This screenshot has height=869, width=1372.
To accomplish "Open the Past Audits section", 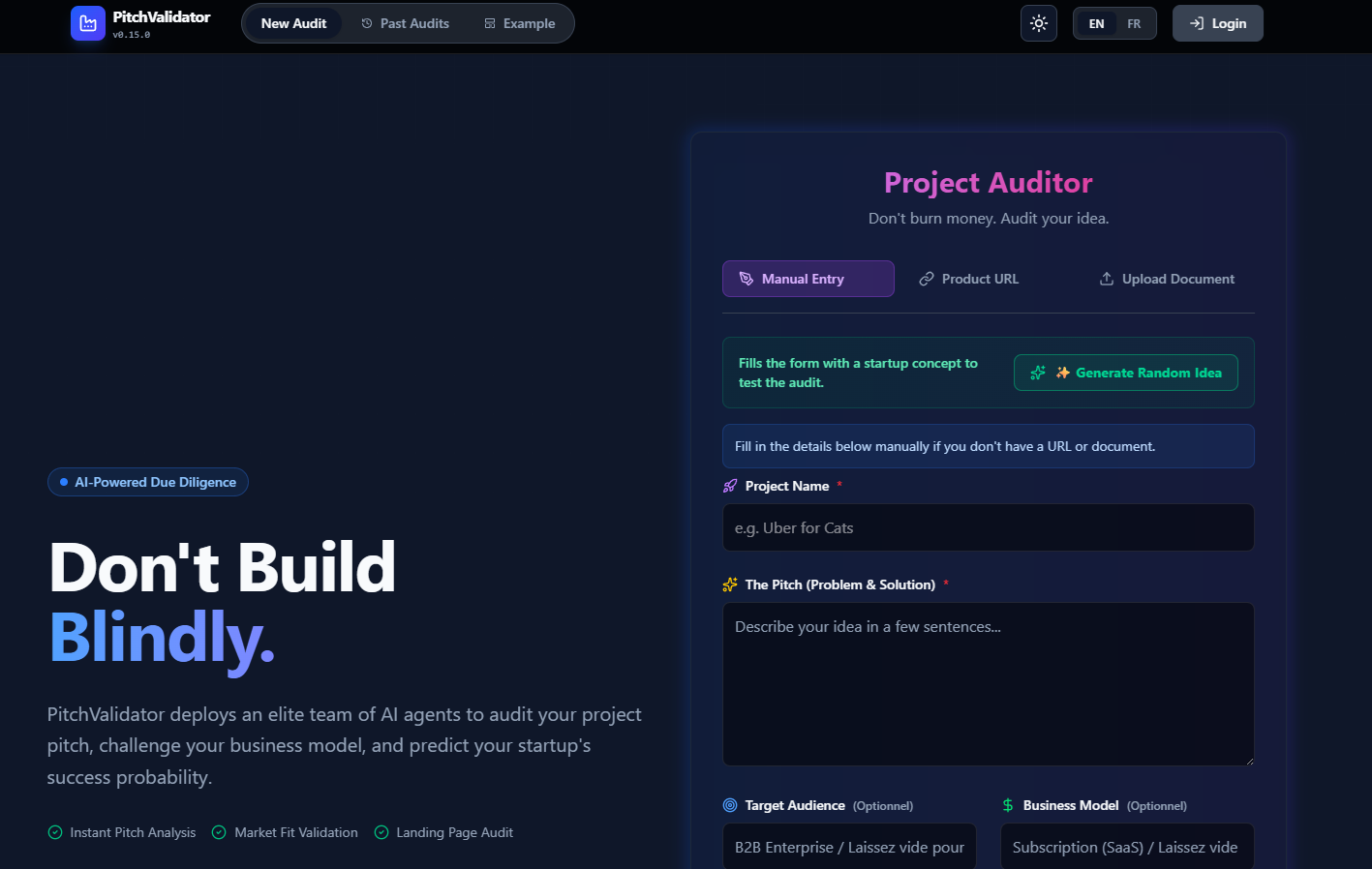I will (x=405, y=22).
